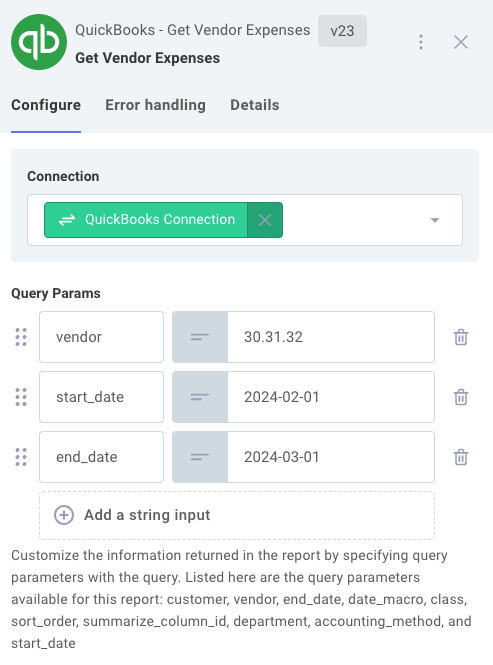The image size is (493, 665).
Task: Click the start_date key field
Action: 101,397
